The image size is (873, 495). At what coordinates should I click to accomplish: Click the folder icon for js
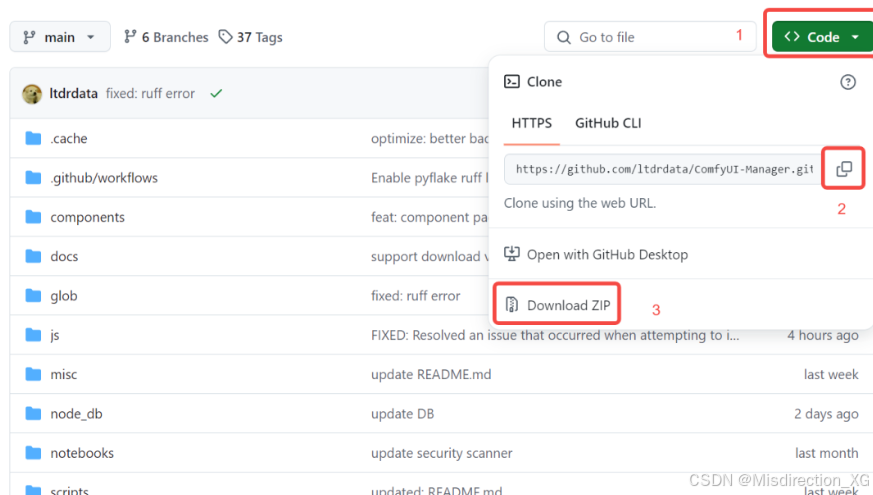tap(33, 335)
